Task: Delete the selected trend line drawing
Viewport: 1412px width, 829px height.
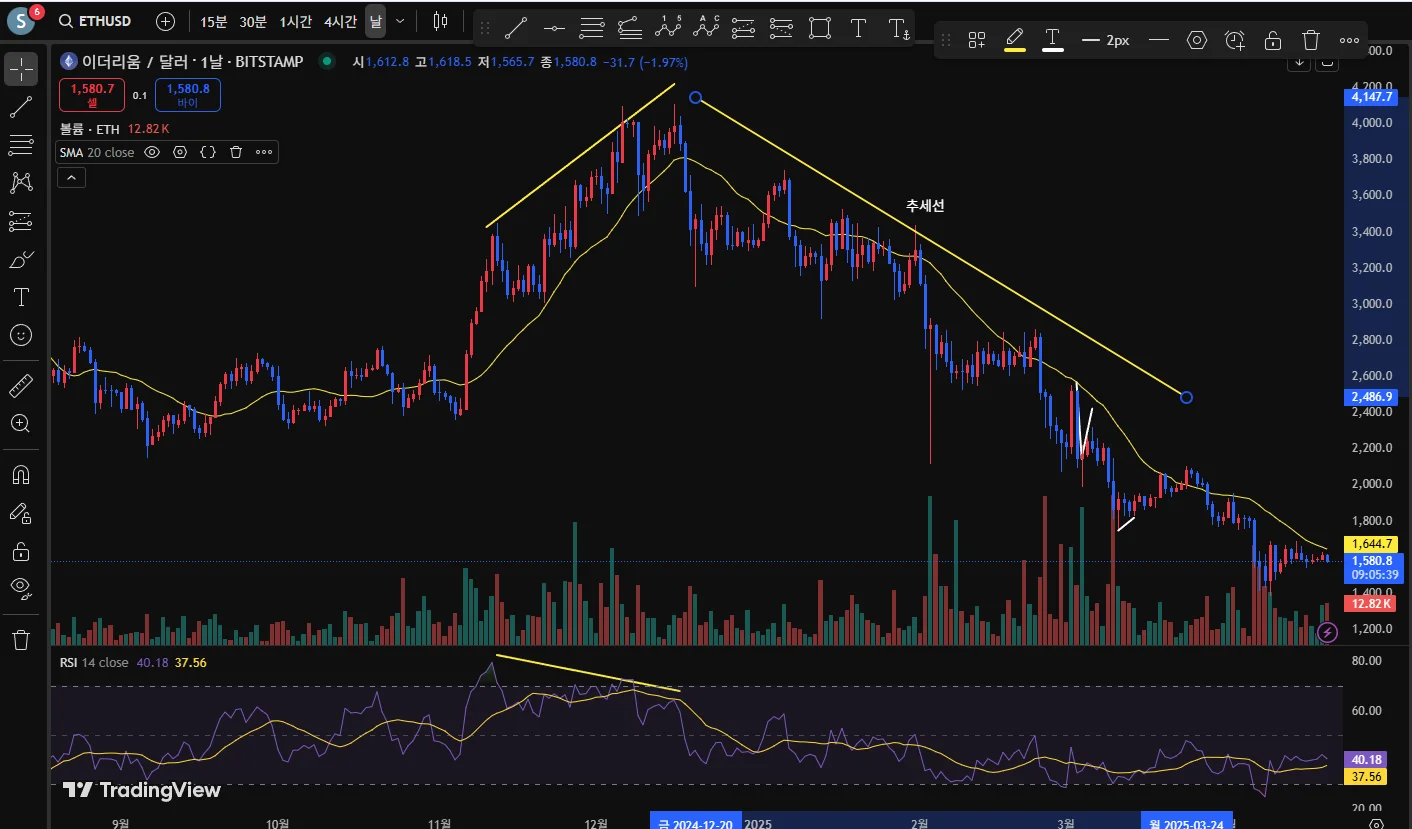Action: tap(1311, 40)
